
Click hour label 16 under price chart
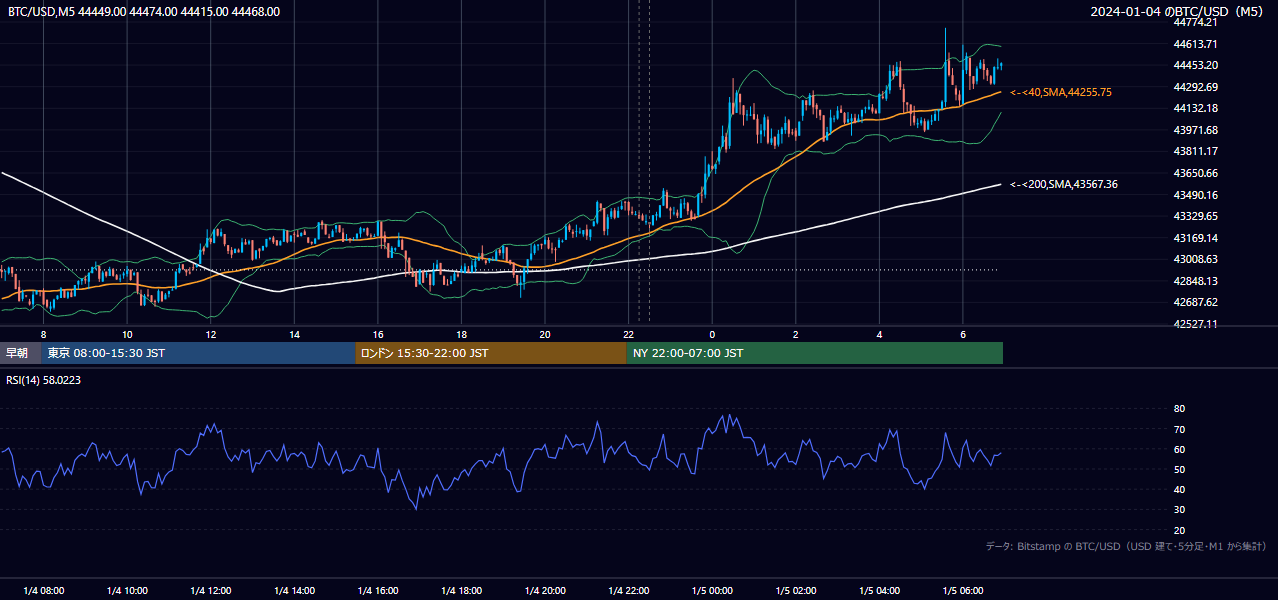(378, 334)
